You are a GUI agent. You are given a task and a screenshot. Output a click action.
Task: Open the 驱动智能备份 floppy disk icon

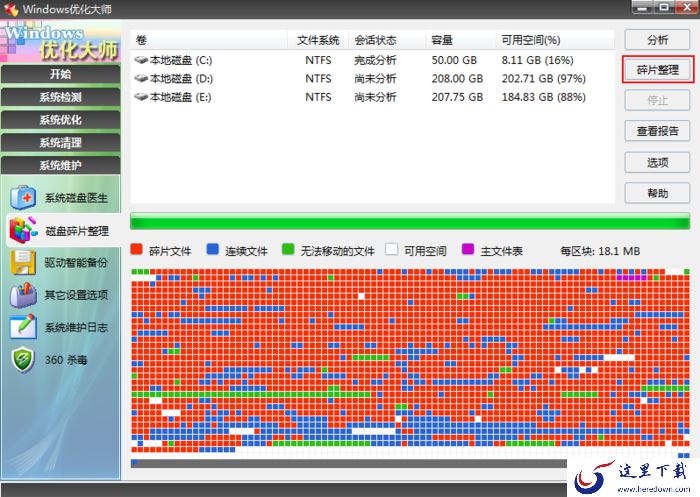point(23,263)
